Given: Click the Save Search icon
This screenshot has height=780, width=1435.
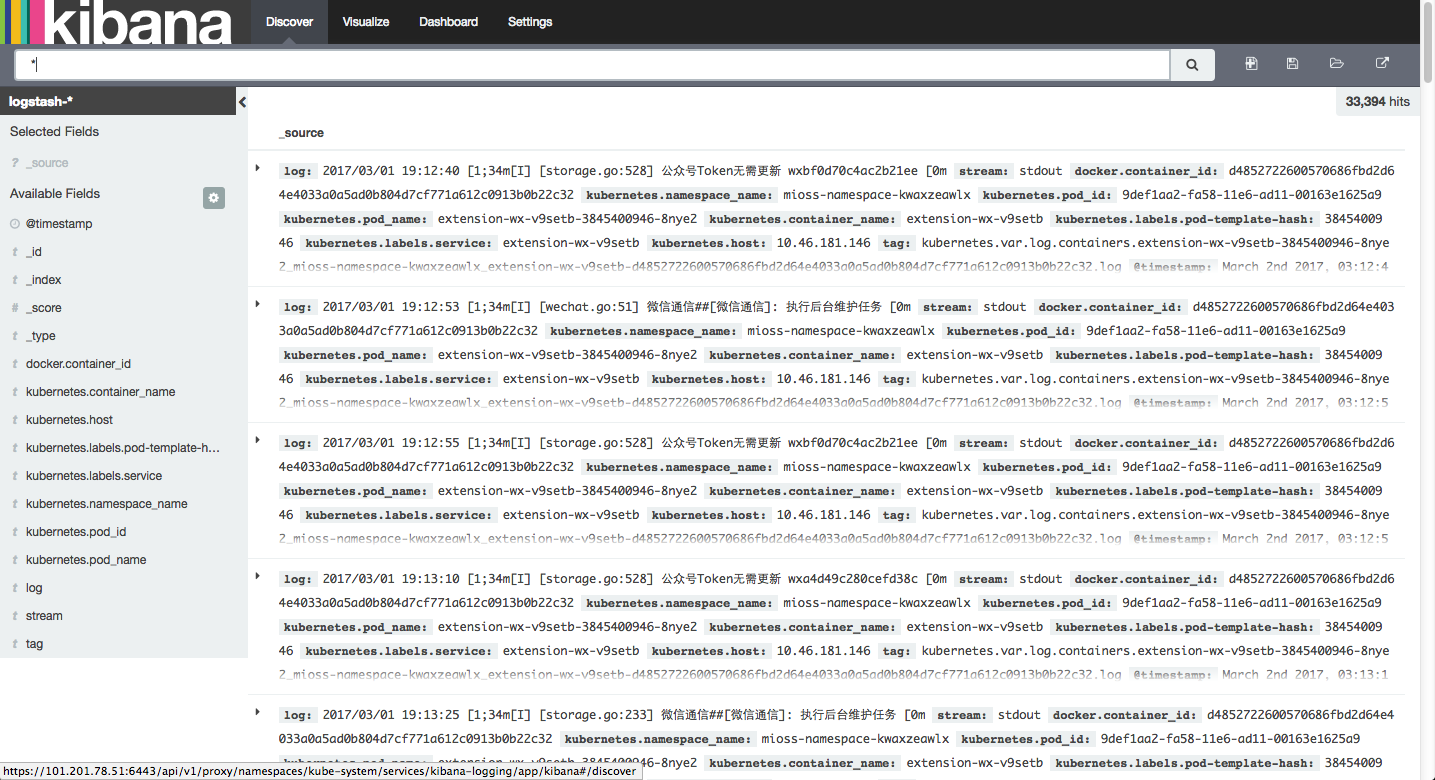Looking at the screenshot, I should (x=1292, y=64).
